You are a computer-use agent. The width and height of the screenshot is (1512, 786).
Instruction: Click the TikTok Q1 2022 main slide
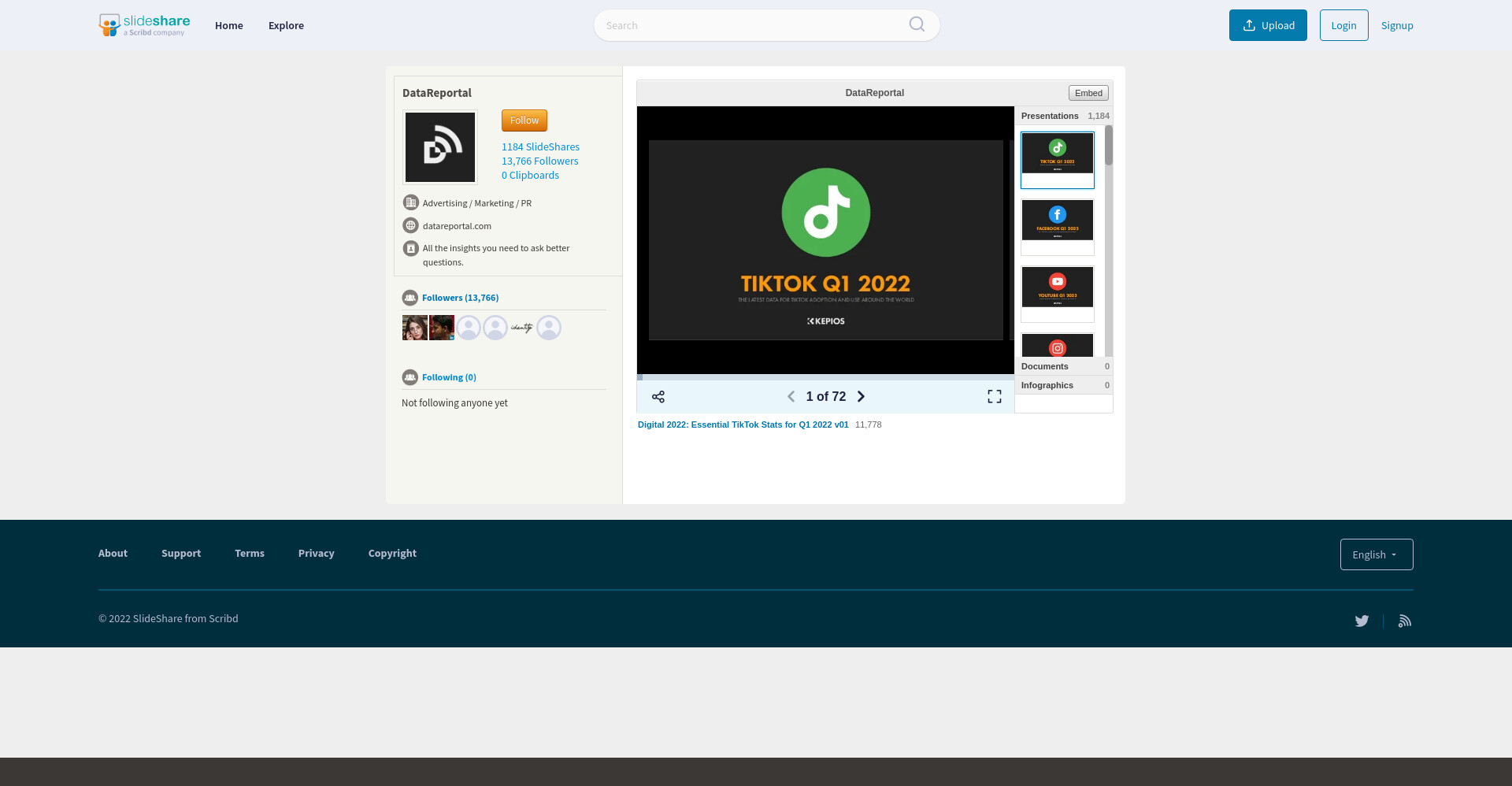tap(826, 240)
